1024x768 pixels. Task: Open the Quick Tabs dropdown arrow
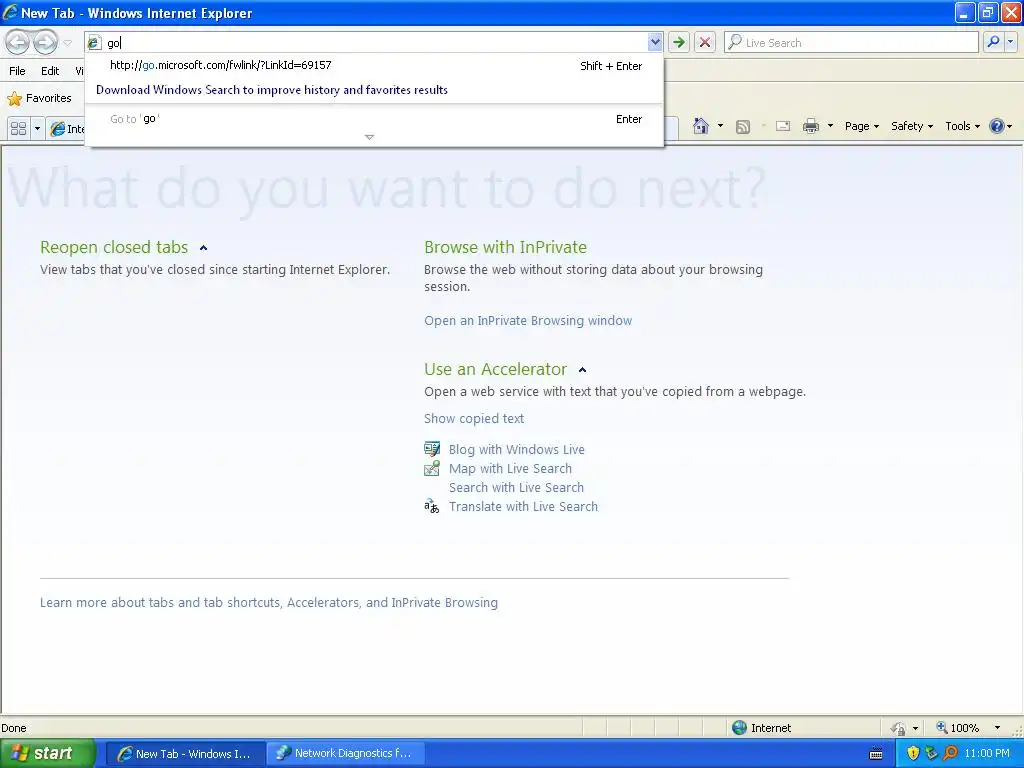[x=37, y=128]
